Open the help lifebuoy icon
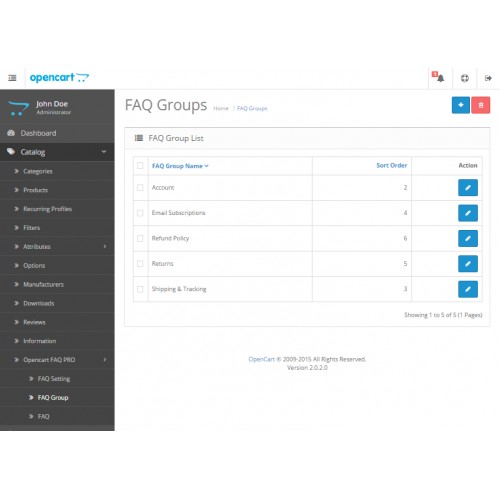This screenshot has height=500, width=500. tap(465, 78)
